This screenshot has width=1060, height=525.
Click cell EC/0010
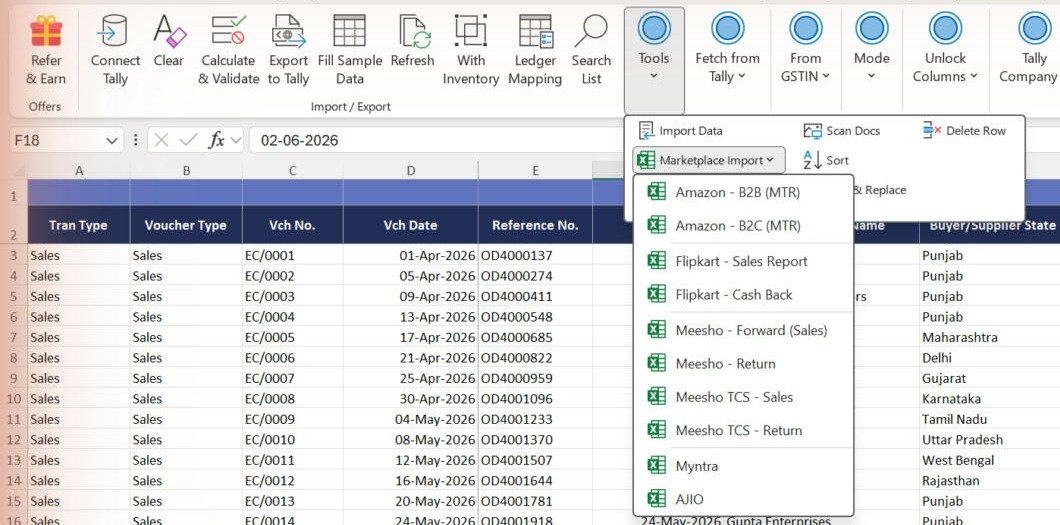293,440
